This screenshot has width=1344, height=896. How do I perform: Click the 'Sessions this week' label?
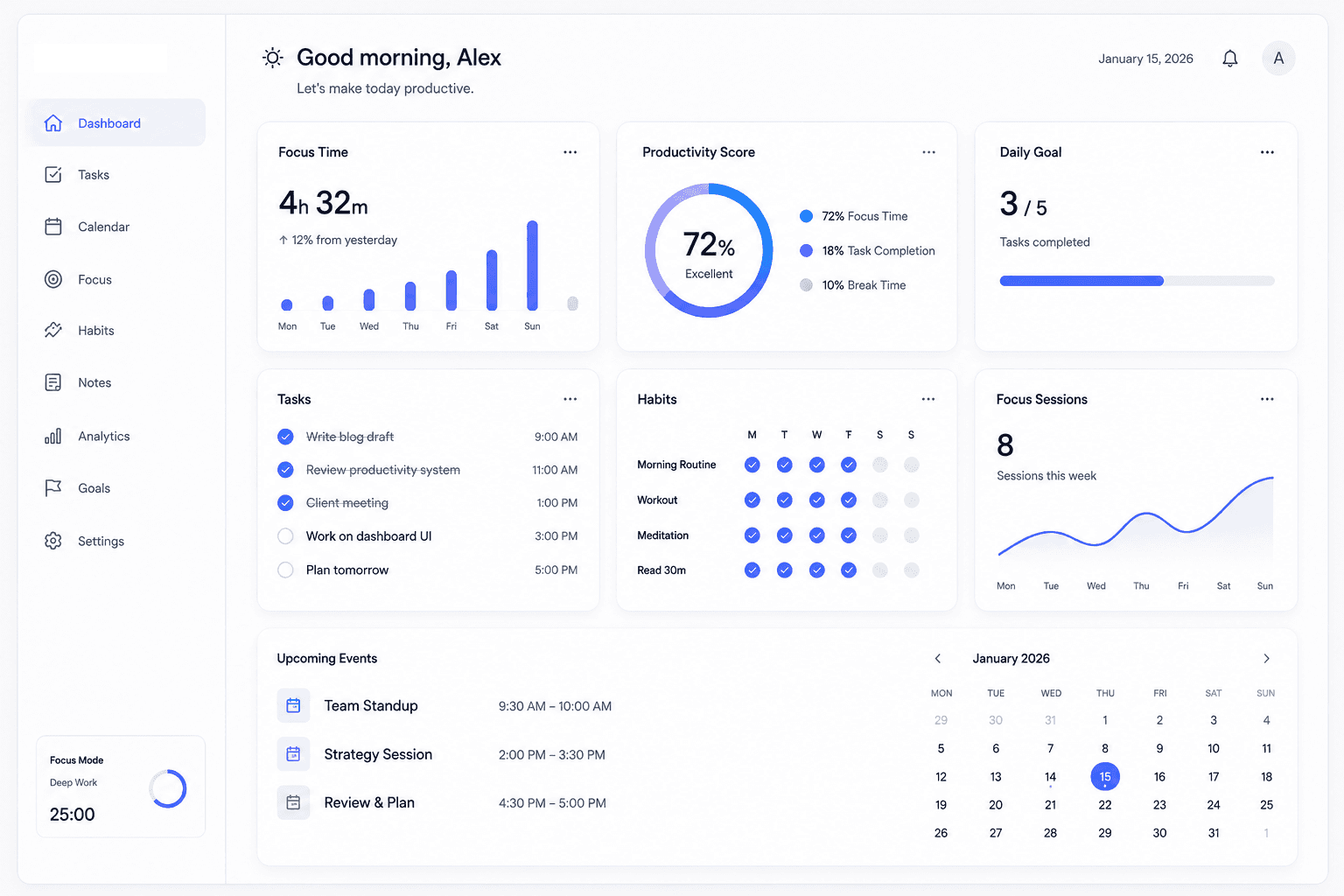tap(1046, 476)
